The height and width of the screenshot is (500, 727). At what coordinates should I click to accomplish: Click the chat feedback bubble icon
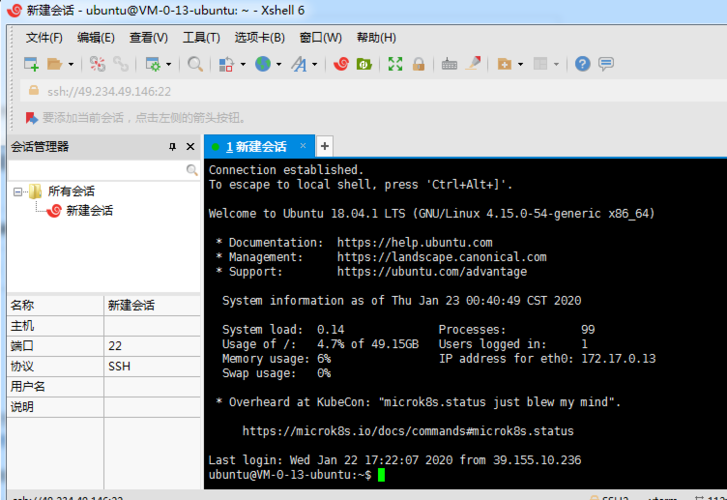606,64
